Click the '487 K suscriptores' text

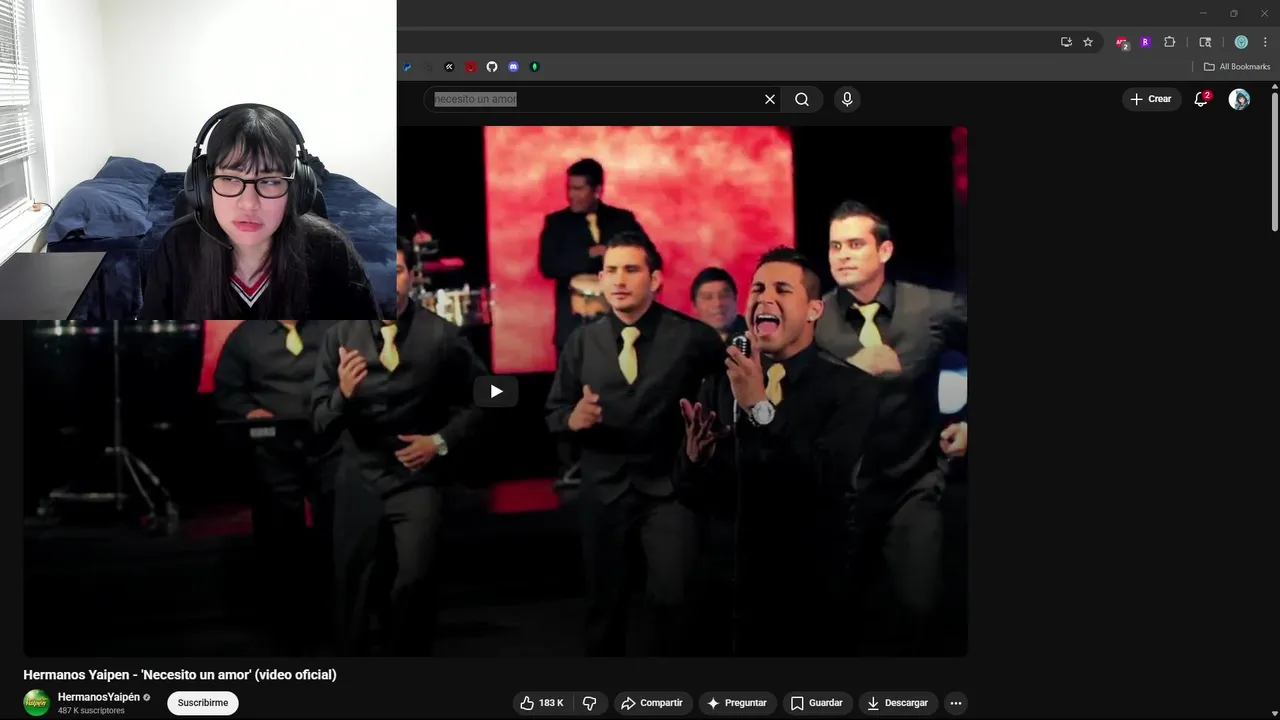pos(91,711)
